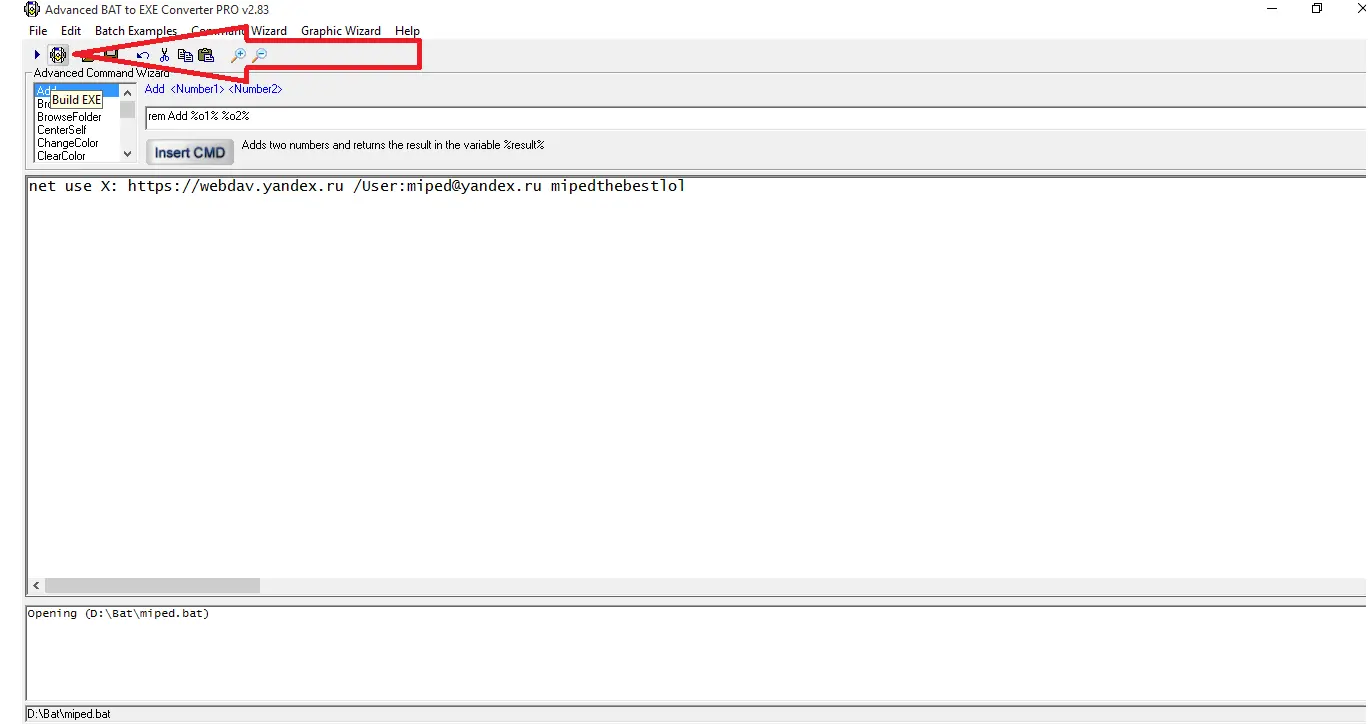This screenshot has width=1368, height=724.
Task: Open the Graphic Wizard menu
Action: 341,31
